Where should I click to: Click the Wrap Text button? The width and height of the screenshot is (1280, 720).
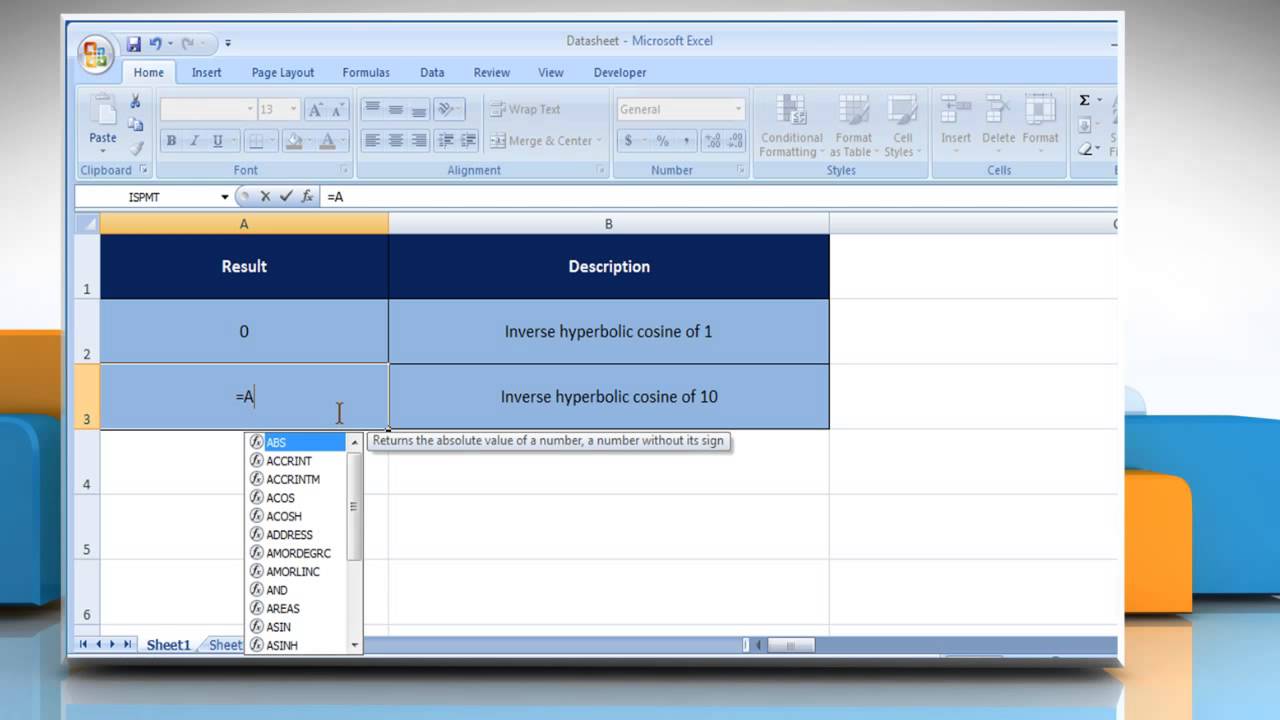point(525,109)
